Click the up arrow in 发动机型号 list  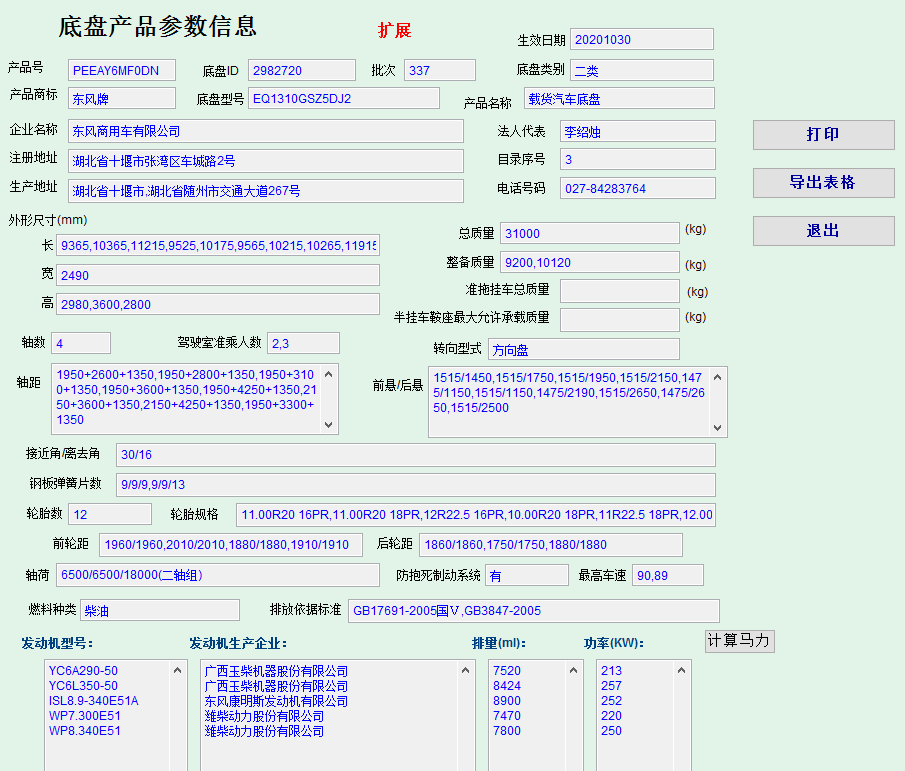tap(178, 670)
